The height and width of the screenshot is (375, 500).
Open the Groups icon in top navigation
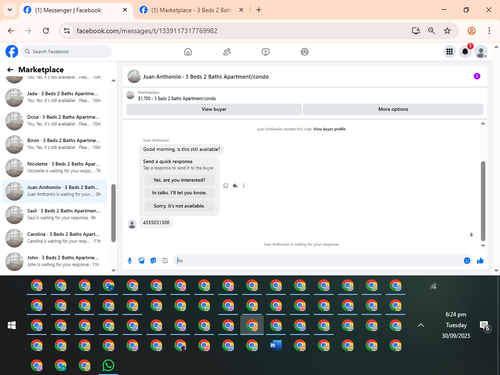(x=304, y=52)
